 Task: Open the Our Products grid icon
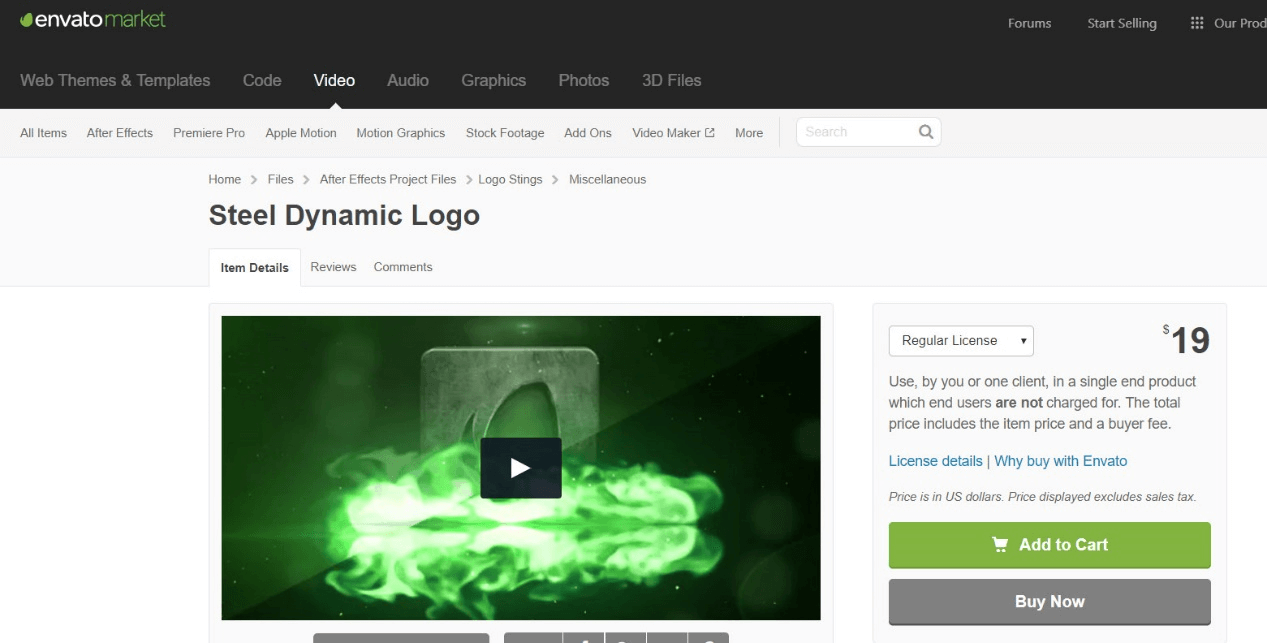tap(1196, 23)
